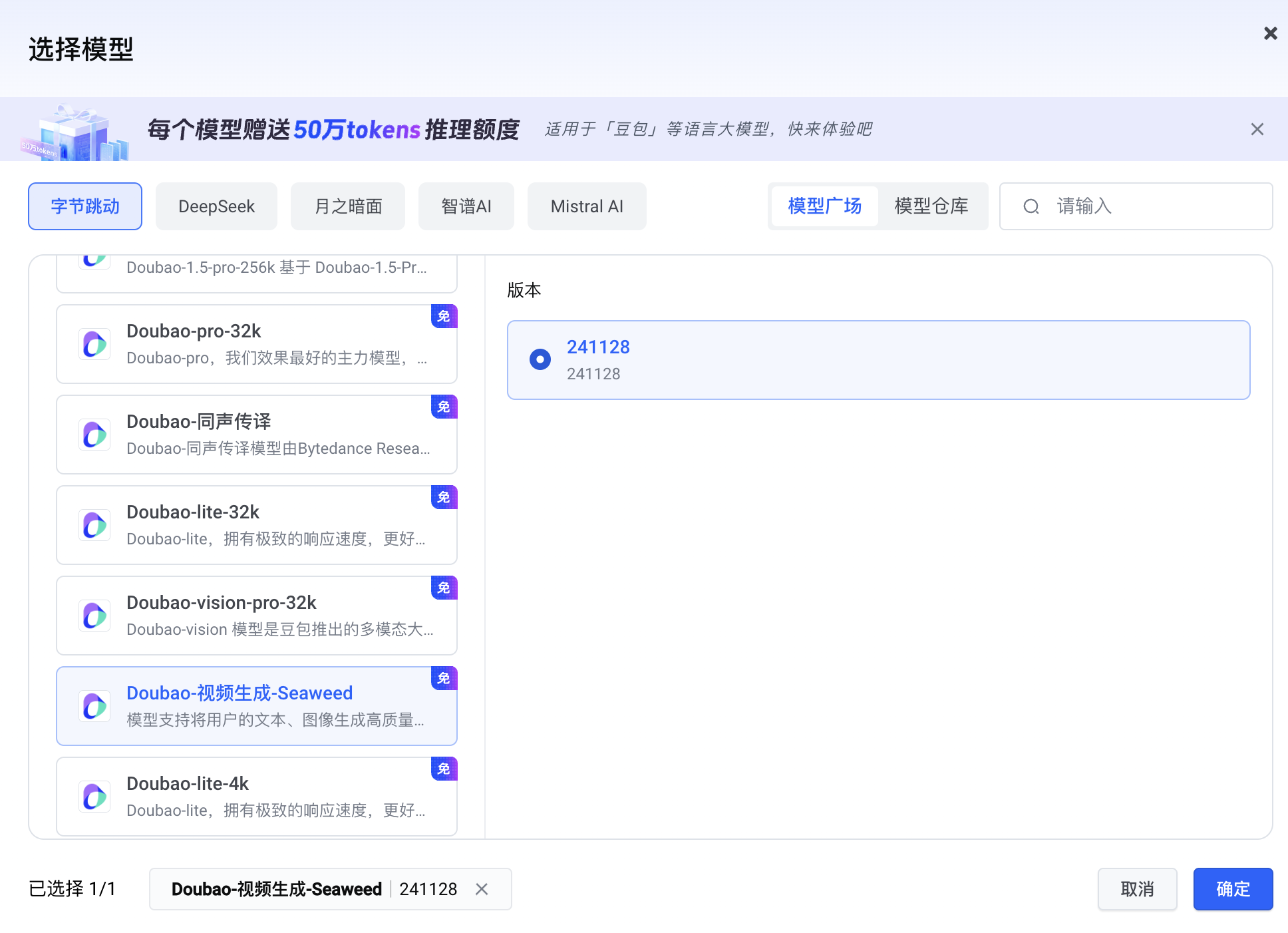Image resolution: width=1288 pixels, height=933 pixels.
Task: Close the 50万tokens promotional banner
Action: coord(1257,129)
